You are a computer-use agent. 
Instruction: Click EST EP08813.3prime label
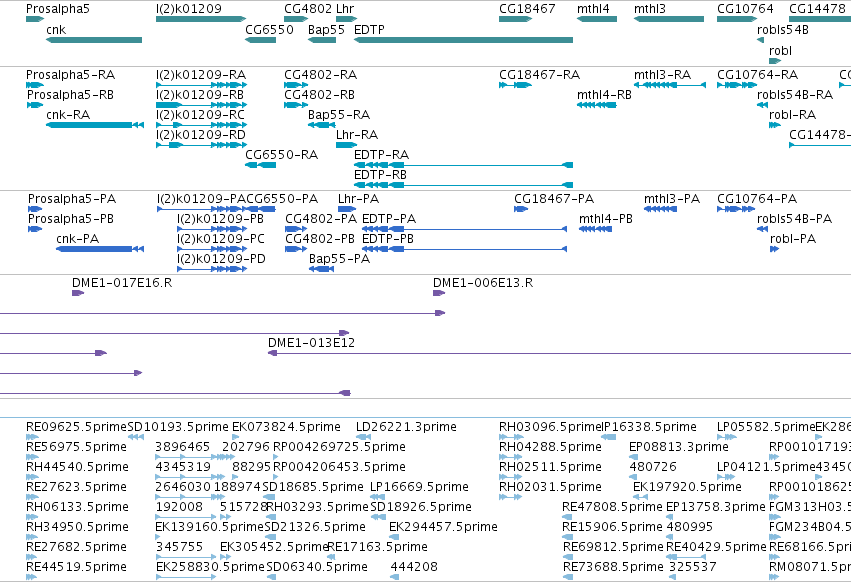(679, 447)
